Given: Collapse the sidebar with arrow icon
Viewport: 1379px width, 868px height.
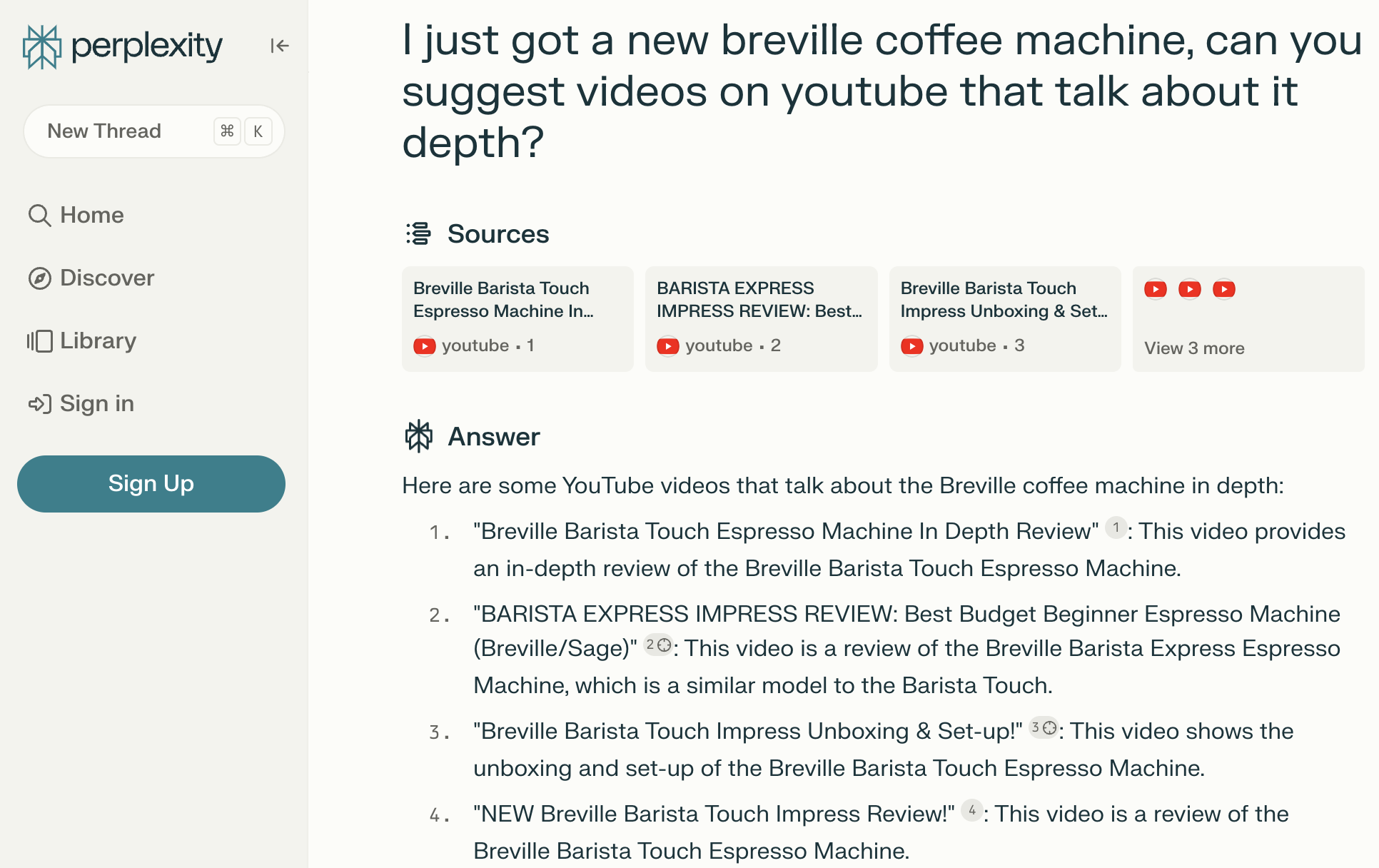Looking at the screenshot, I should (x=279, y=46).
